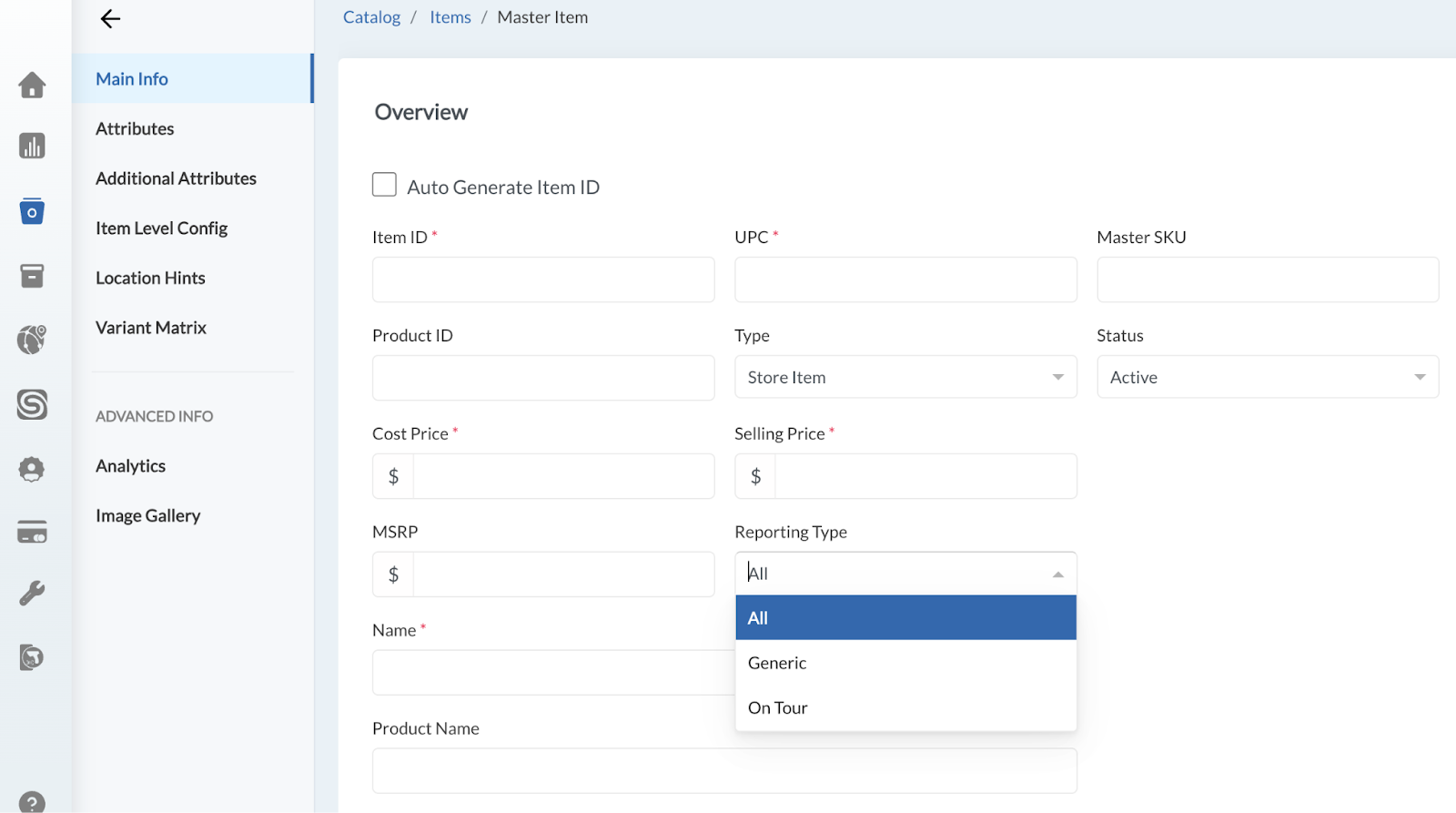
Task: Go to Catalog breadcrumb link
Action: coord(371,17)
